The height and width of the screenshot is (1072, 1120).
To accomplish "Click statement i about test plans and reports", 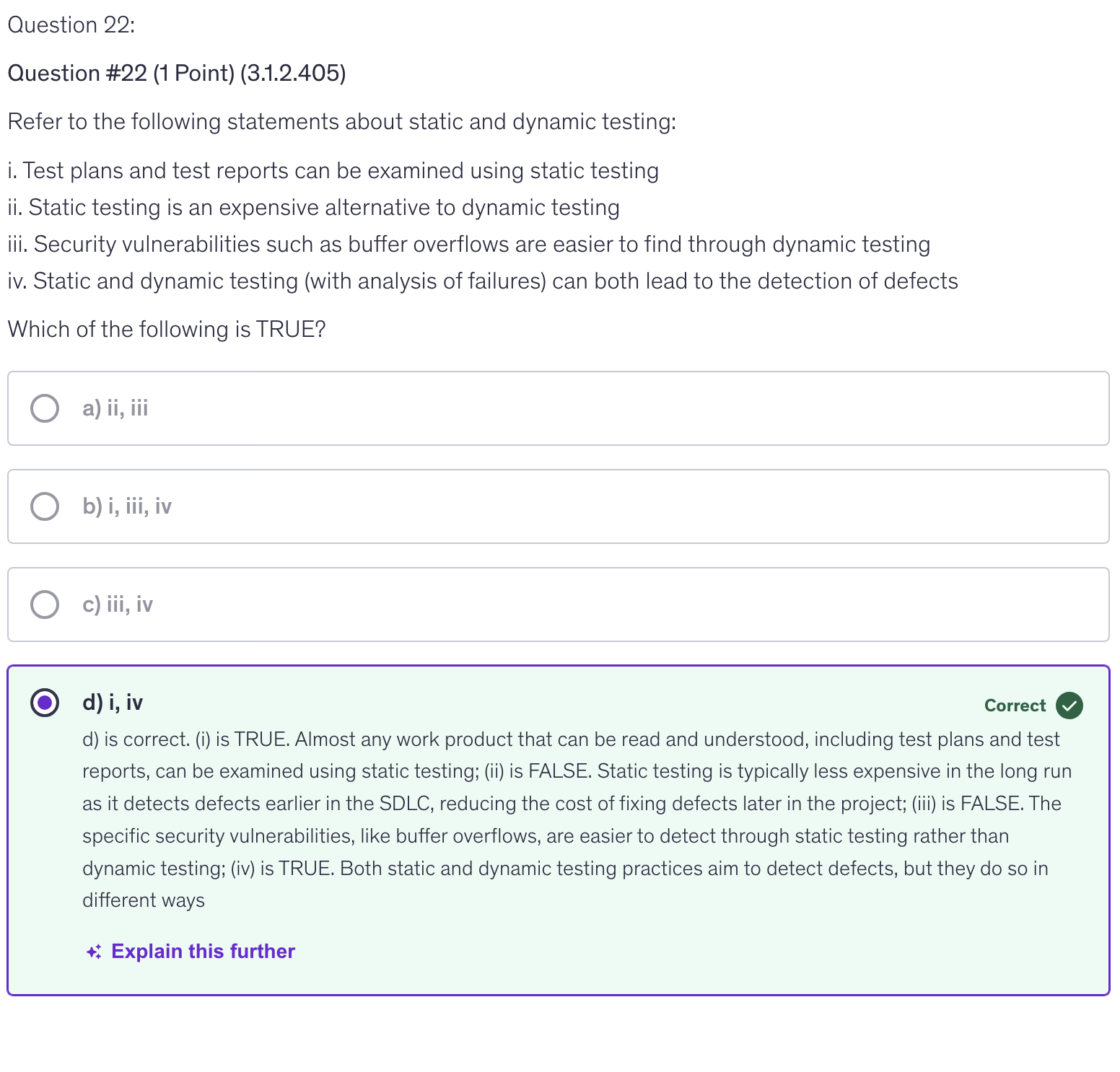I will coord(333,171).
